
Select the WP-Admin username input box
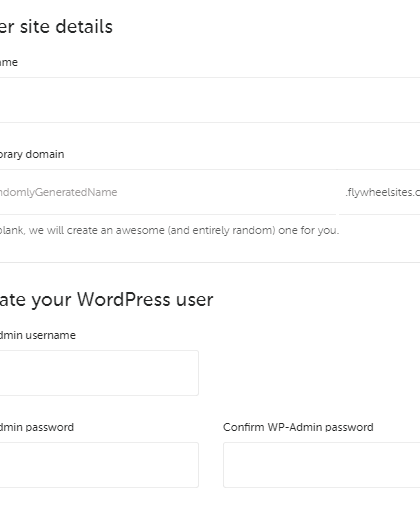pos(99,373)
